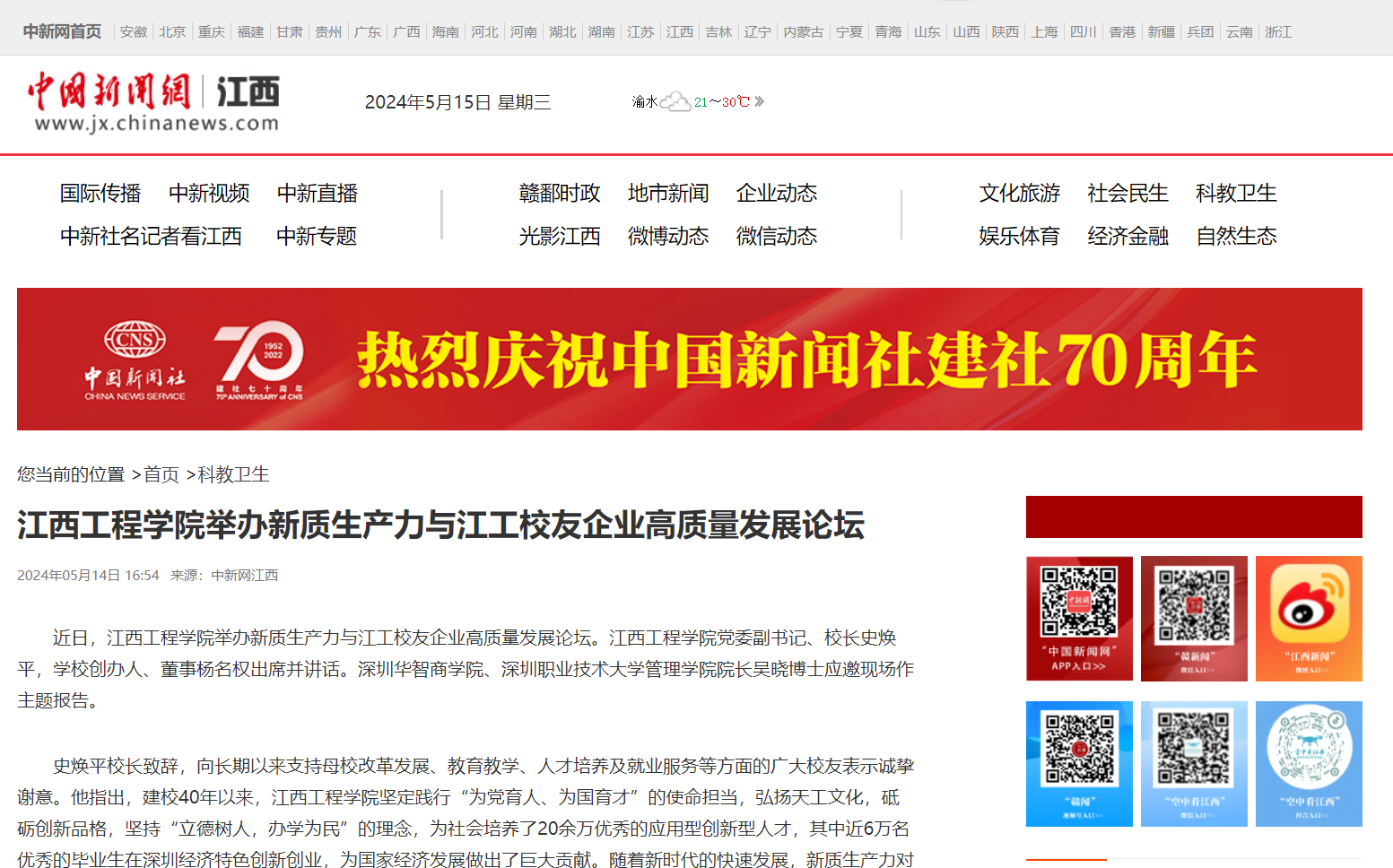Select 文化旅游 from the navigation
This screenshot has width=1393, height=868.
pyautogui.click(x=1019, y=193)
